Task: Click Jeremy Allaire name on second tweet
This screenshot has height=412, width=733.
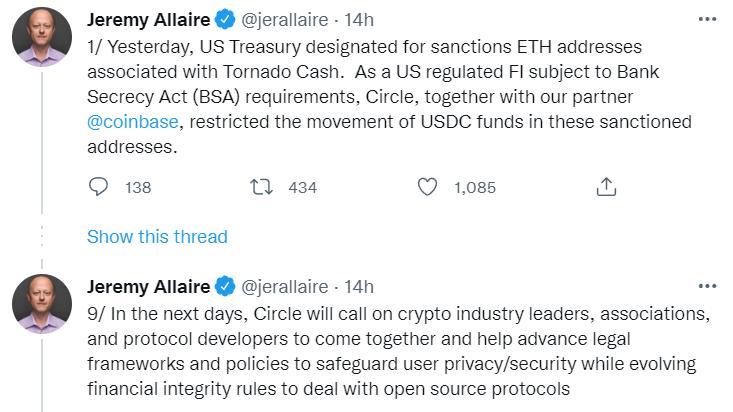Action: point(148,286)
